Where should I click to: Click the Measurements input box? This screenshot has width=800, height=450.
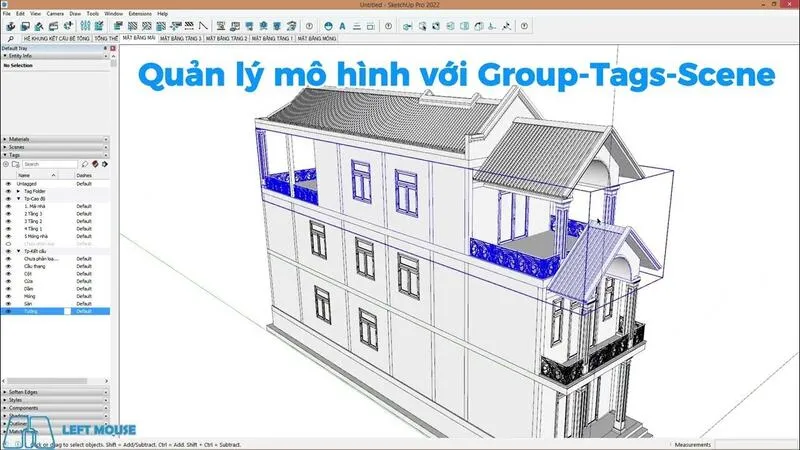(756, 444)
